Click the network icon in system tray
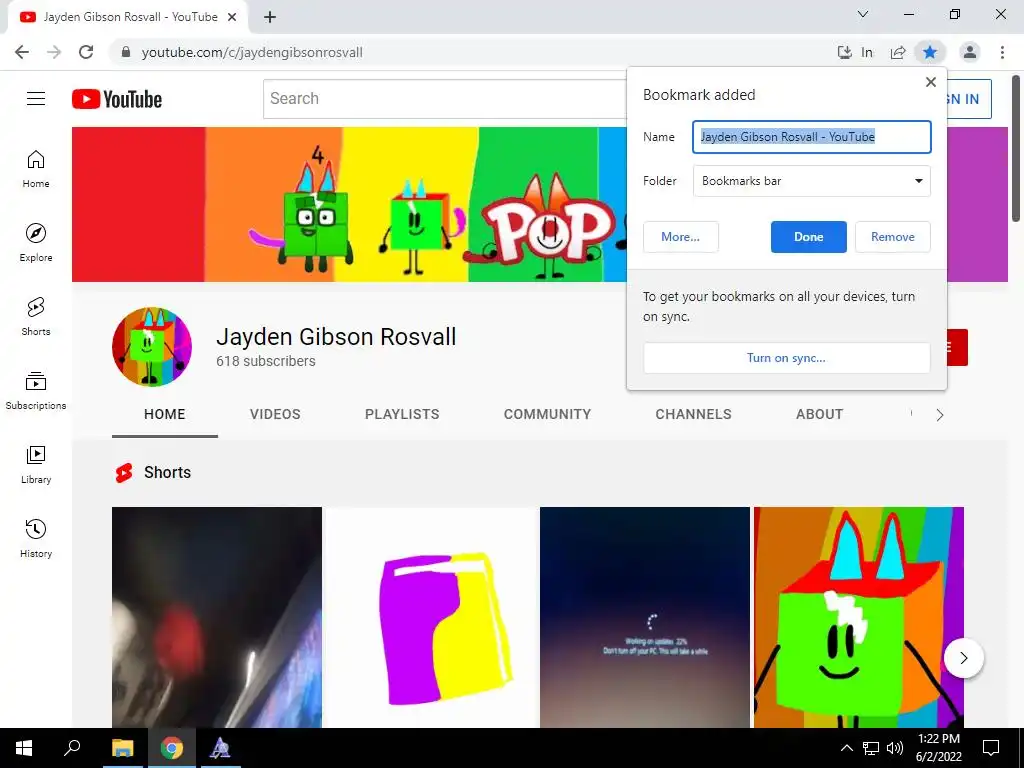1024x768 pixels. point(871,748)
